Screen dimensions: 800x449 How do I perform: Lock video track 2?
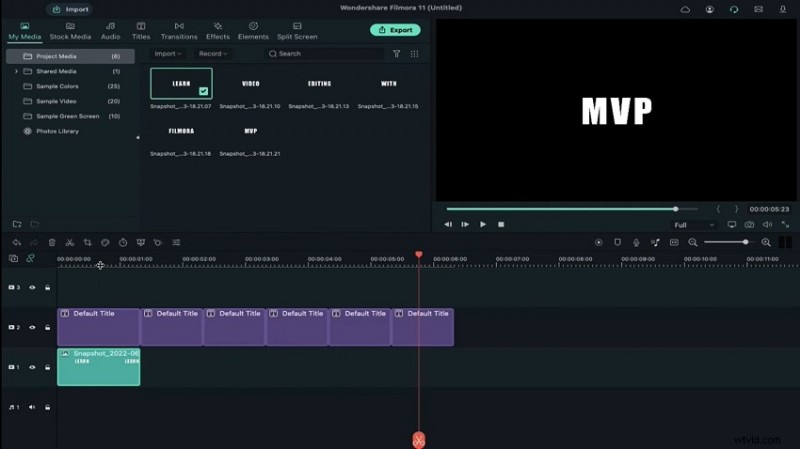47,328
